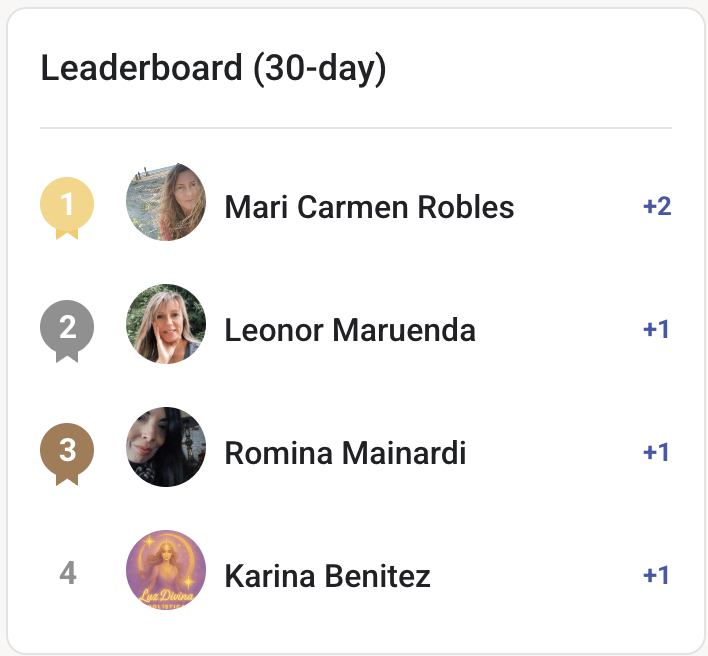This screenshot has height=656, width=708.
Task: Click the bronze third-place medal badge
Action: 67,454
